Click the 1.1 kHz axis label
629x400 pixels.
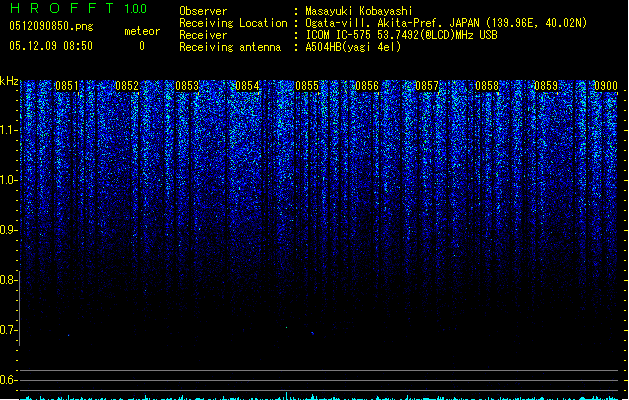click(8, 130)
